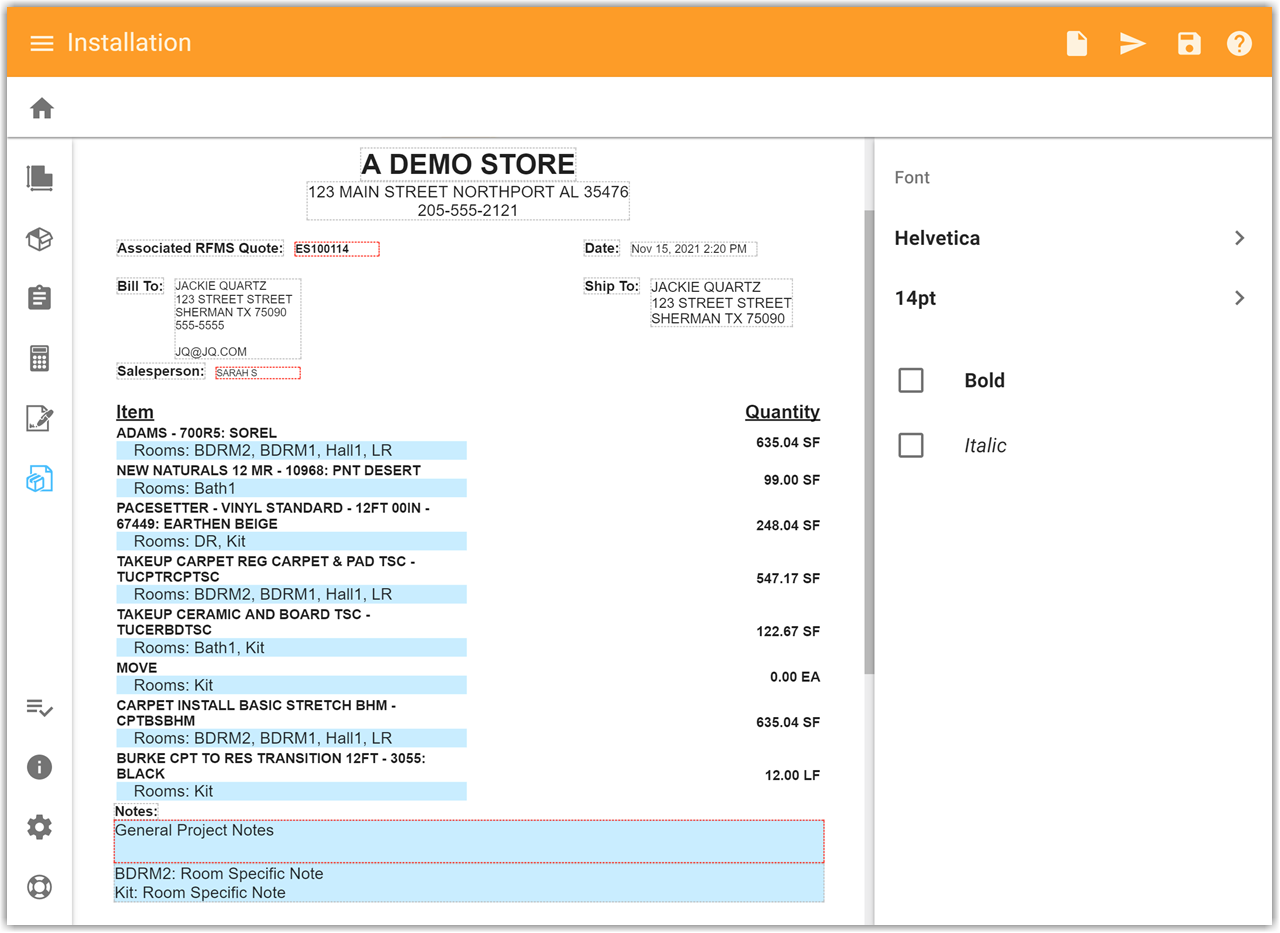Select the Bill To address block
This screenshot has height=933, width=1280.
(237, 319)
